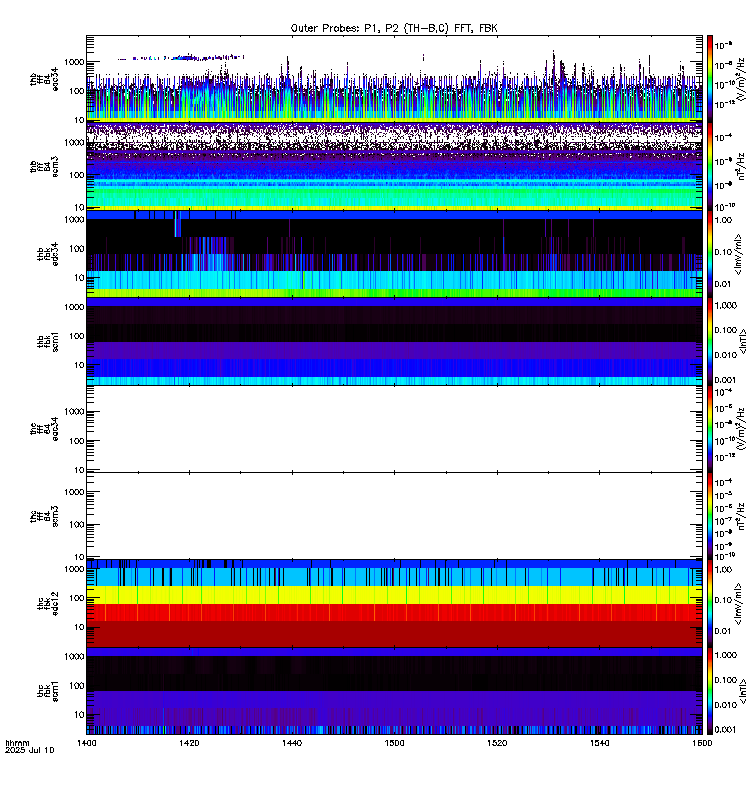Click the 1540 time tick label
Screen dimensions: 750x800
pyautogui.click(x=599, y=743)
